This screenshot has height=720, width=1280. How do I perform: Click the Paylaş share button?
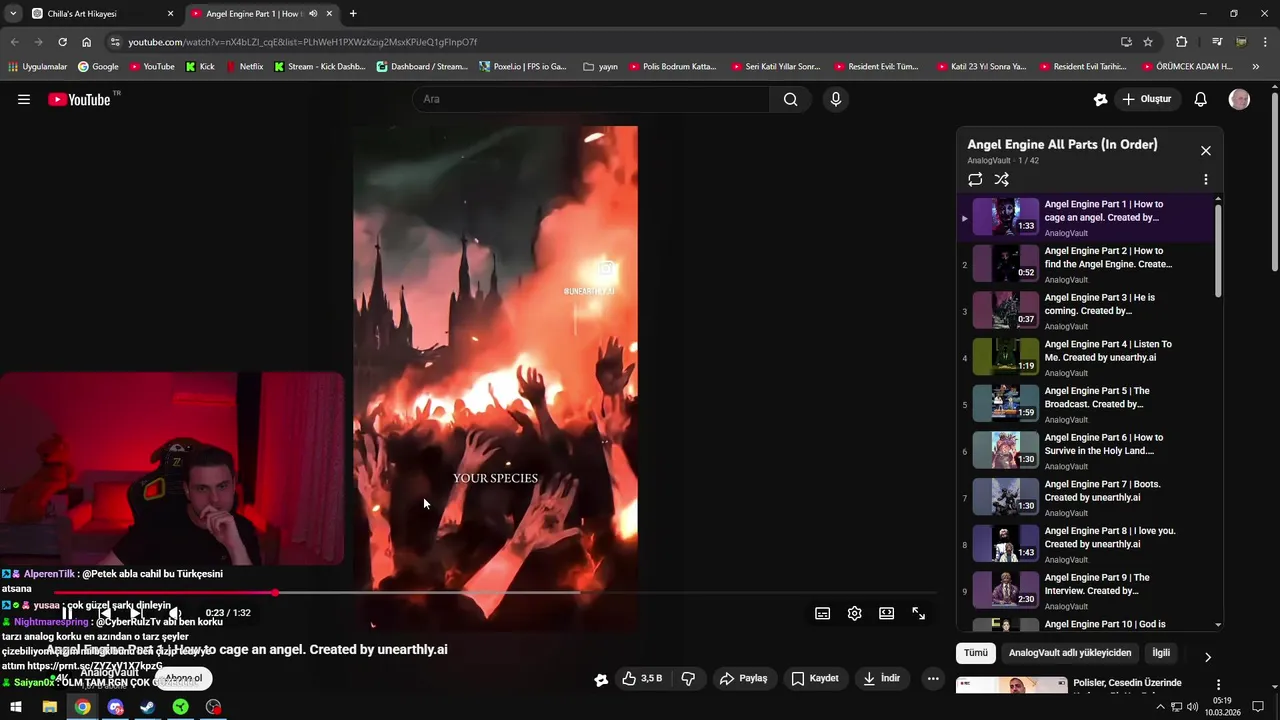pos(743,679)
